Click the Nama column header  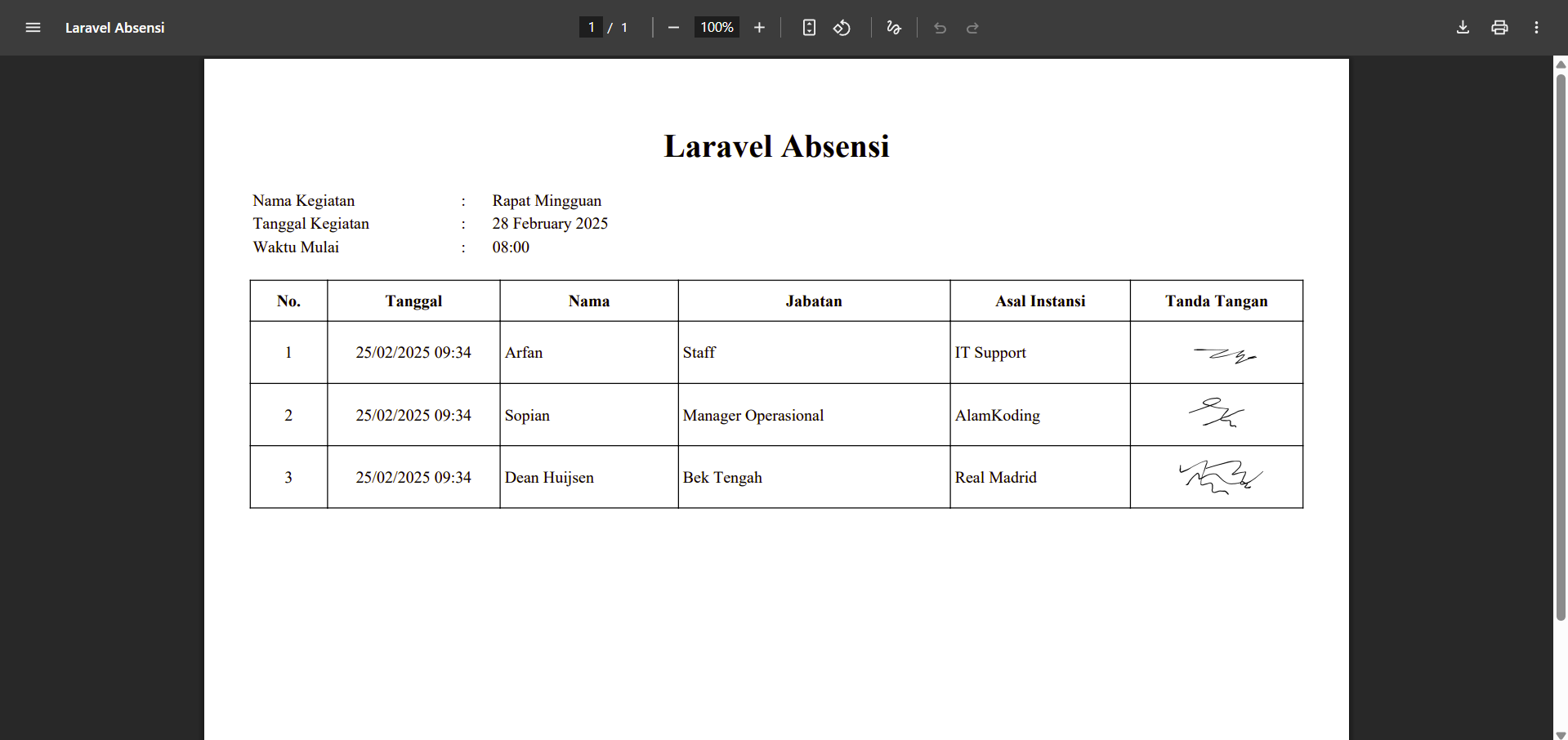coord(589,301)
